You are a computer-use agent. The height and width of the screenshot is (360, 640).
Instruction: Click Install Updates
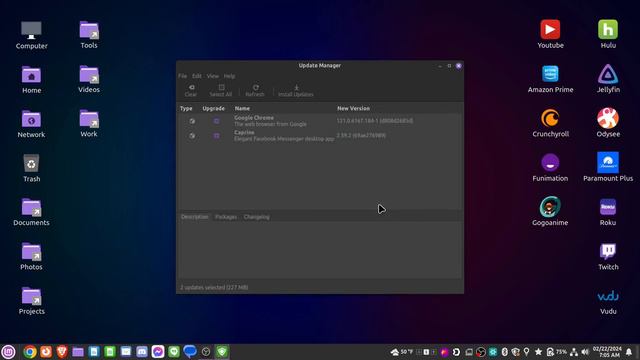pyautogui.click(x=296, y=91)
